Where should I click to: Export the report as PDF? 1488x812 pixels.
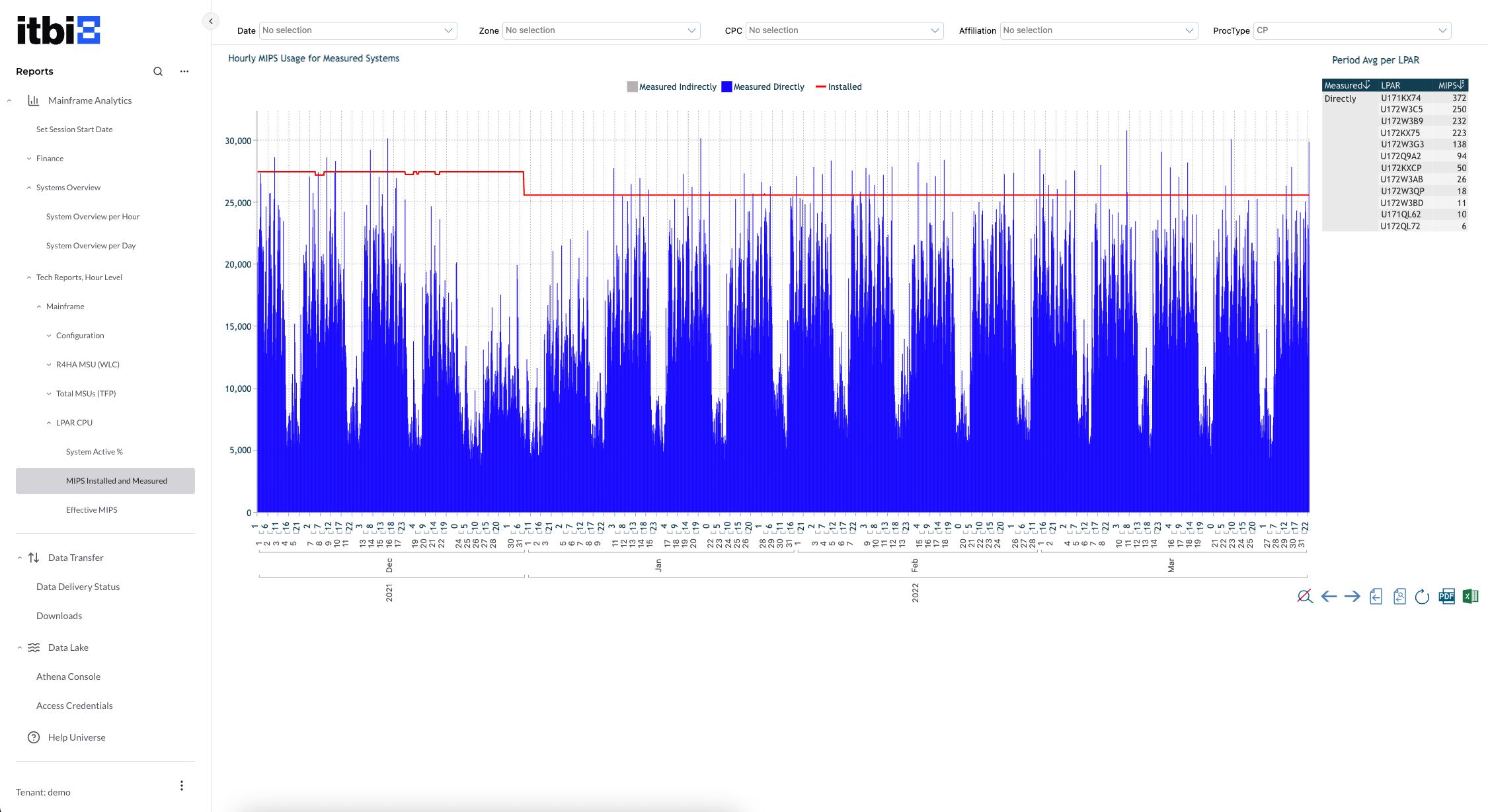click(1446, 597)
